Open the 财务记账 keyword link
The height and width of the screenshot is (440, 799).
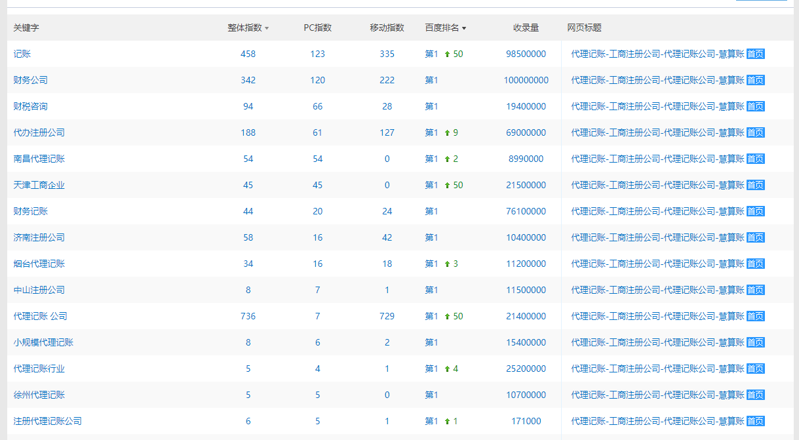tap(31, 211)
